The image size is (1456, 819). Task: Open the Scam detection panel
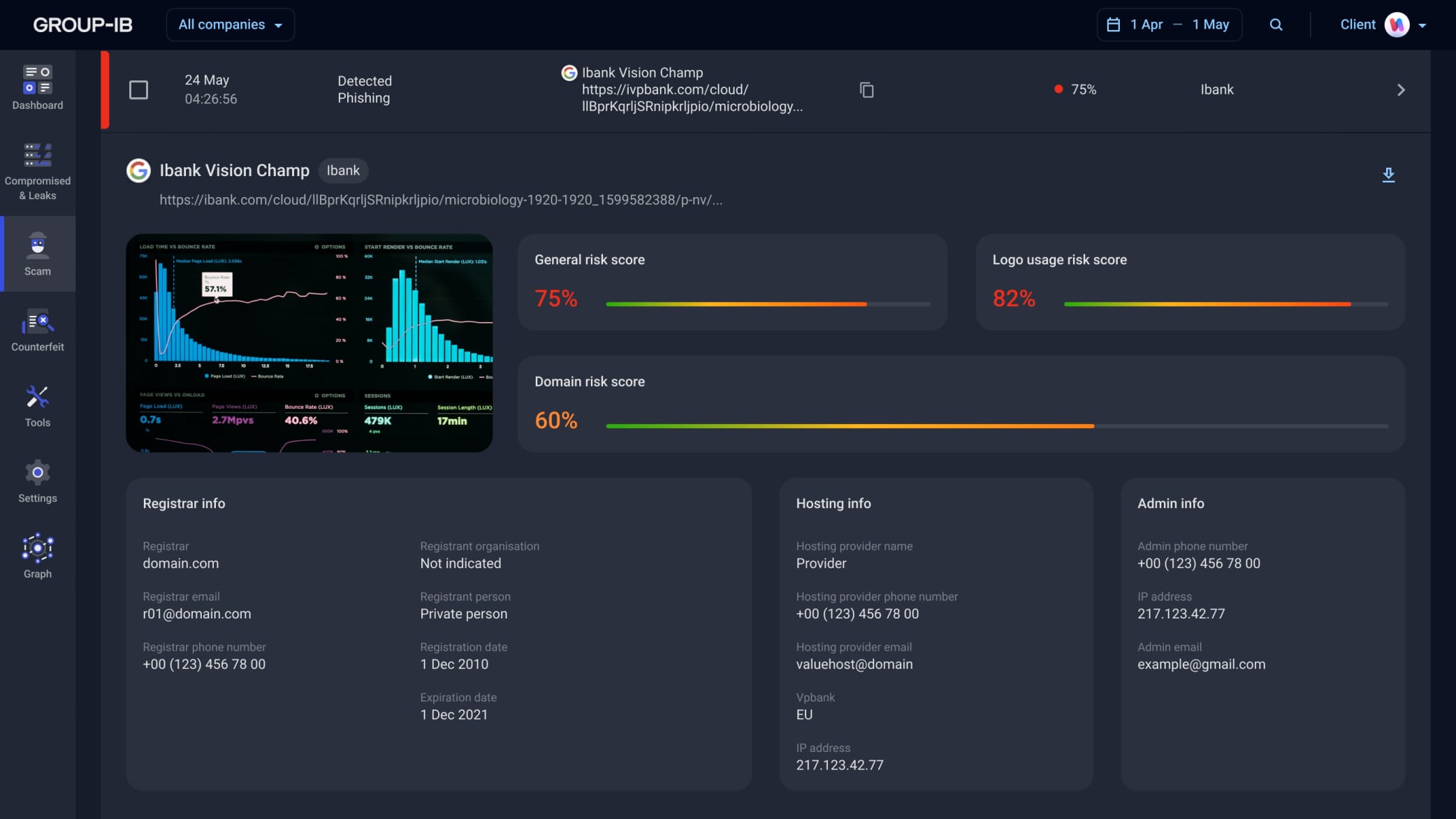pos(37,253)
